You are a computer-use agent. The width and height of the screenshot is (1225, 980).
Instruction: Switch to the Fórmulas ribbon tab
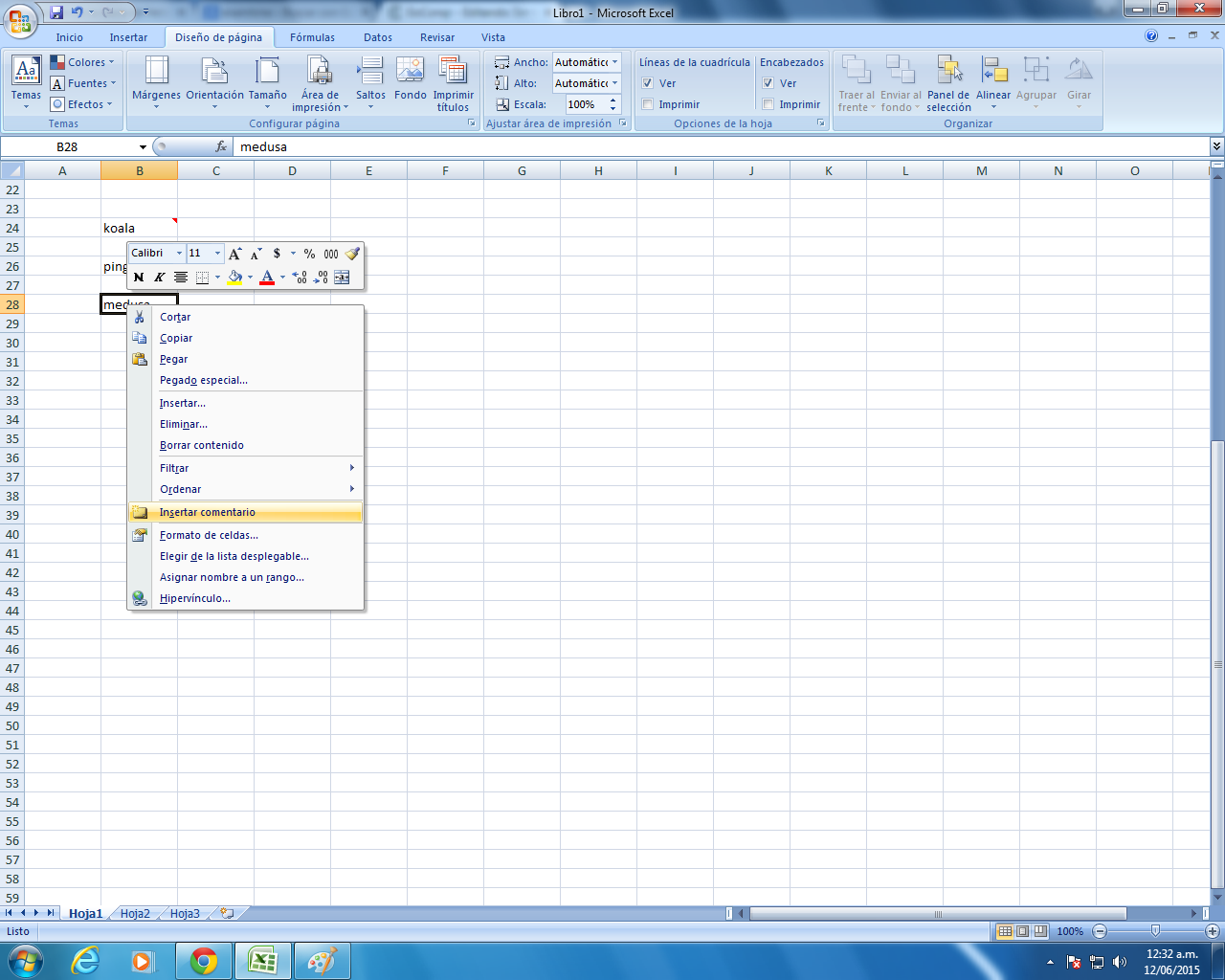pos(312,37)
